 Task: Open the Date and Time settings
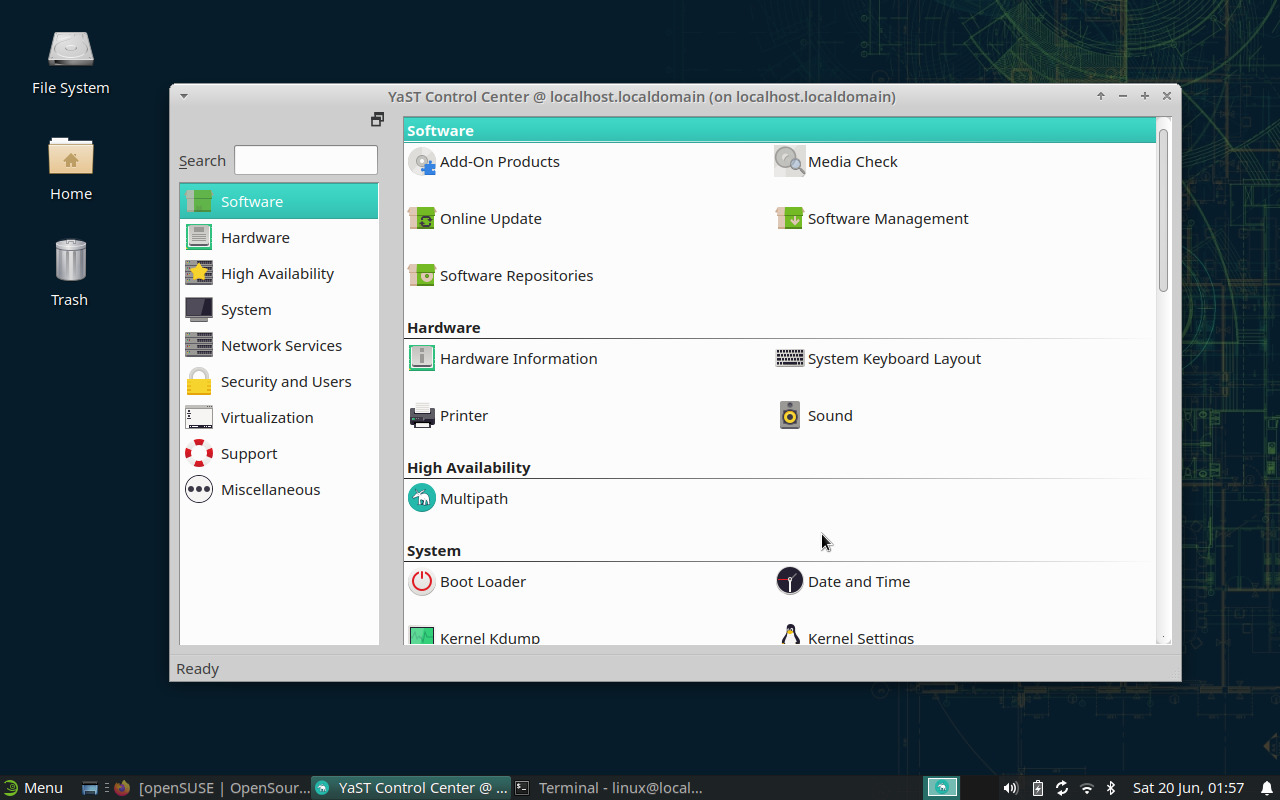(857, 581)
